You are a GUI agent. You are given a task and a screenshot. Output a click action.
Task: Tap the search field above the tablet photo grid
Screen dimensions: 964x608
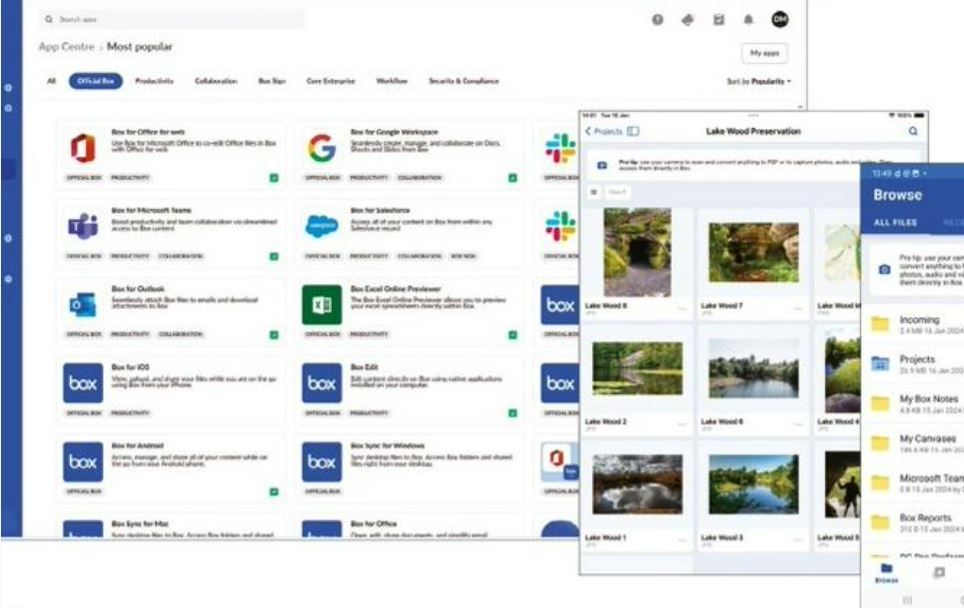(617, 192)
